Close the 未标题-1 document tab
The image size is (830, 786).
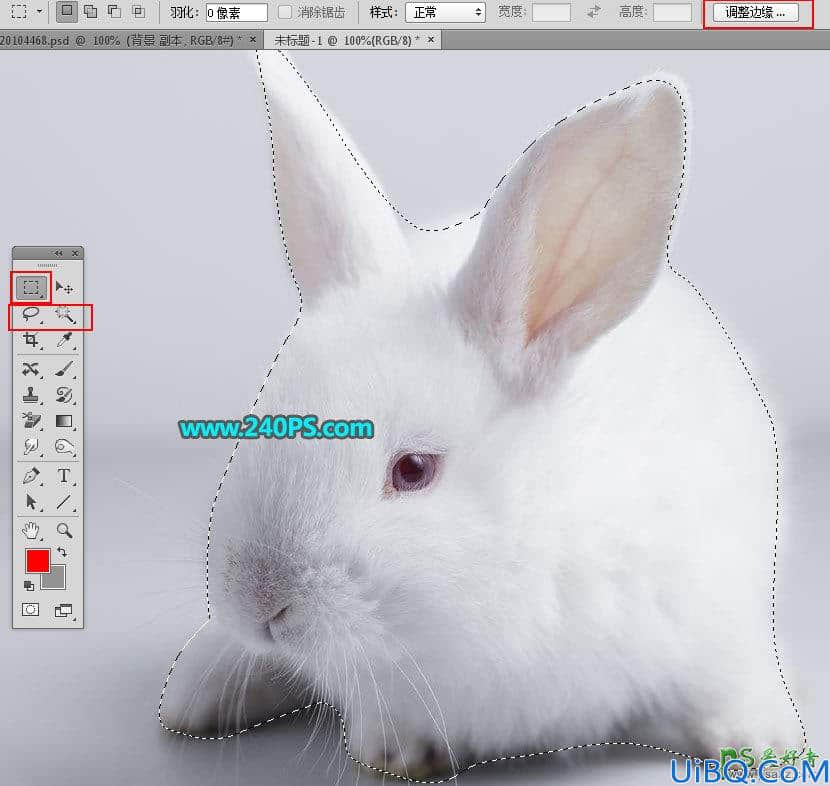pyautogui.click(x=431, y=40)
